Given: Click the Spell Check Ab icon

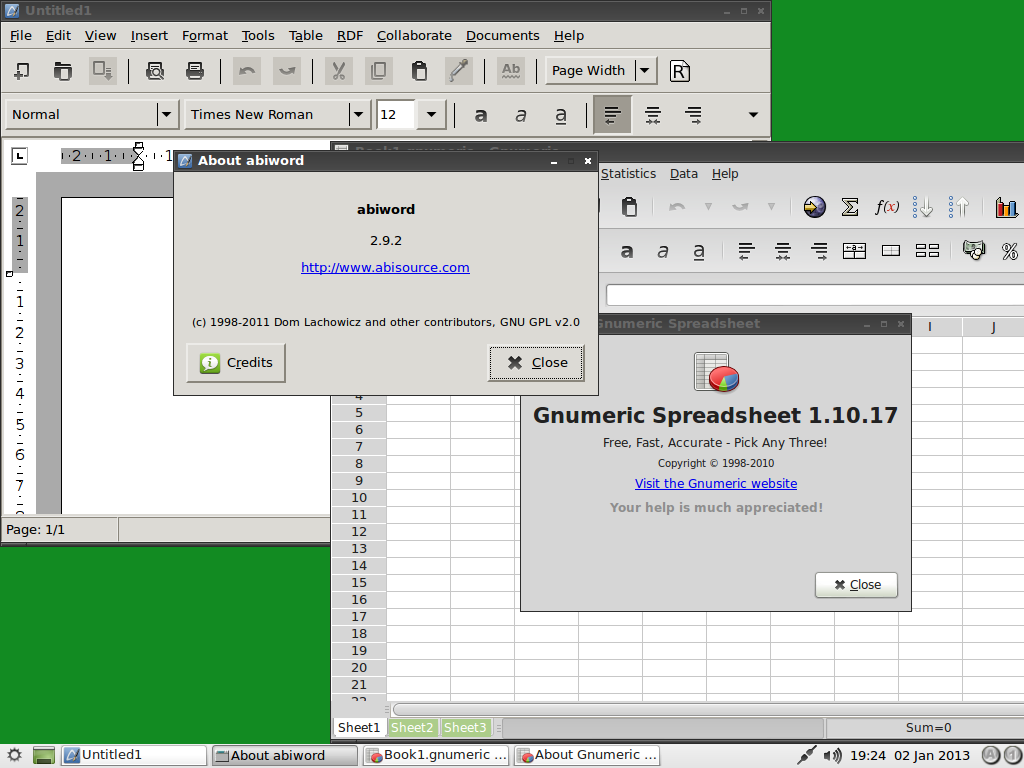Looking at the screenshot, I should (x=511, y=71).
